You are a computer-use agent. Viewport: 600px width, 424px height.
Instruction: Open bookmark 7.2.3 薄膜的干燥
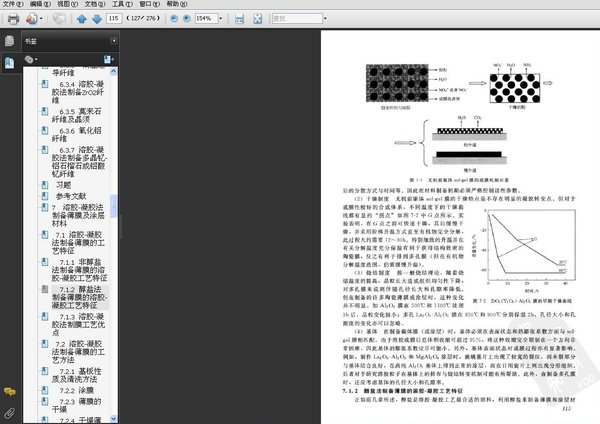[77, 405]
